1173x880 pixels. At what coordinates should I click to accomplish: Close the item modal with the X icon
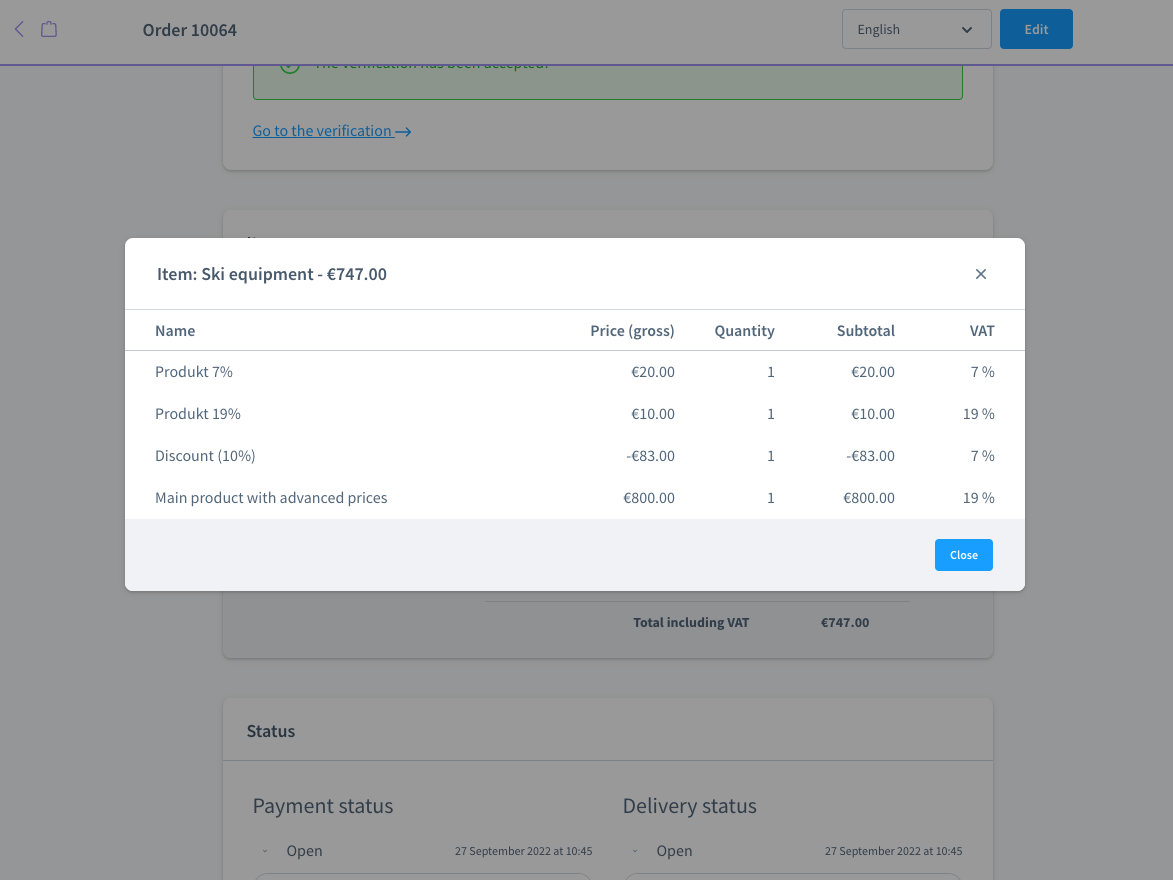[x=981, y=274]
